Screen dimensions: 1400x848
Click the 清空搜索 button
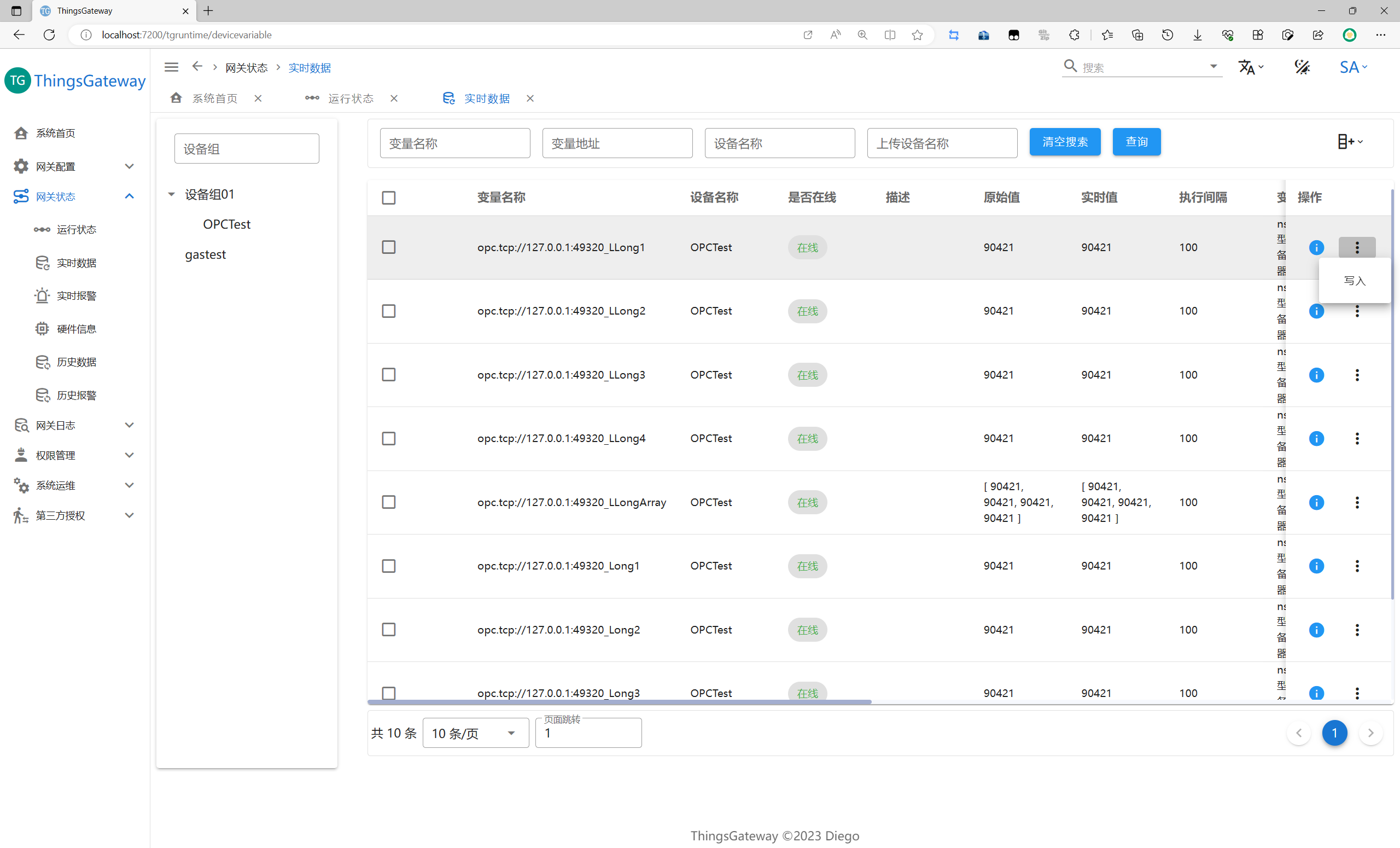click(1064, 142)
